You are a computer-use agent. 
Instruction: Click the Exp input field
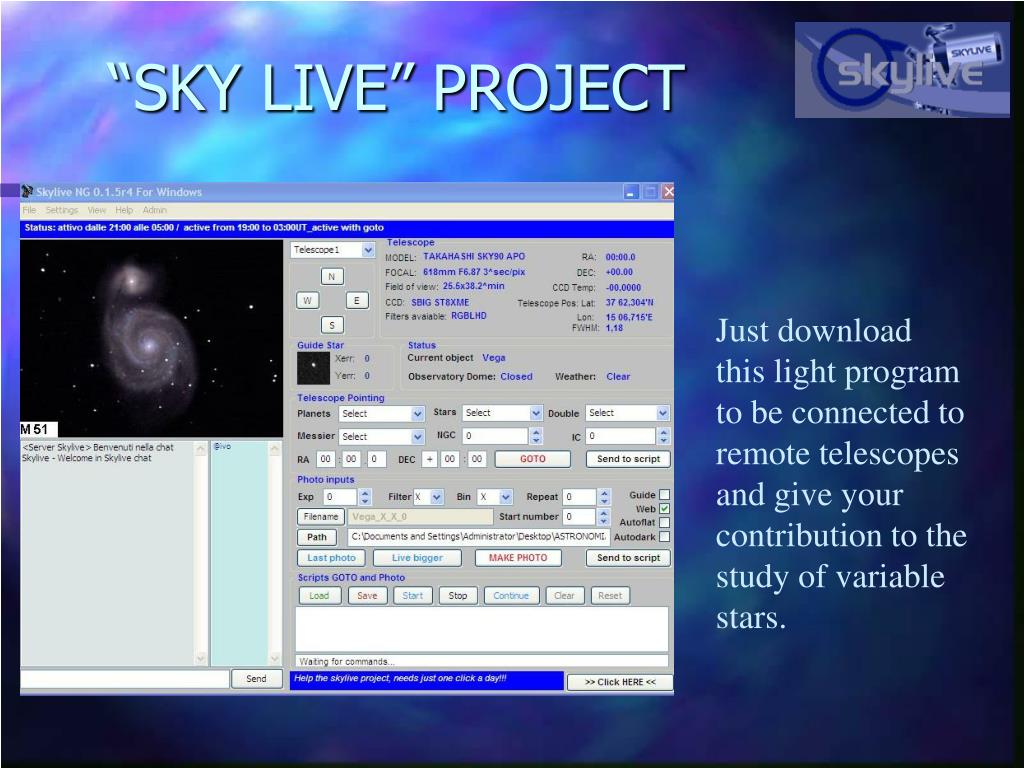(x=340, y=498)
